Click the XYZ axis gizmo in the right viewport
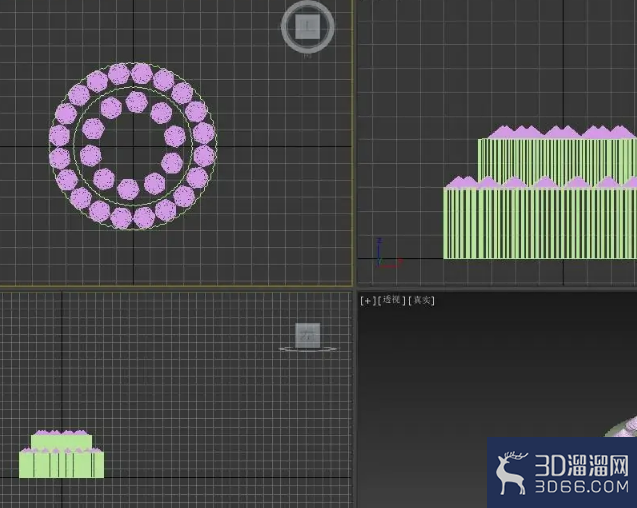The image size is (637, 508). pyautogui.click(x=388, y=253)
